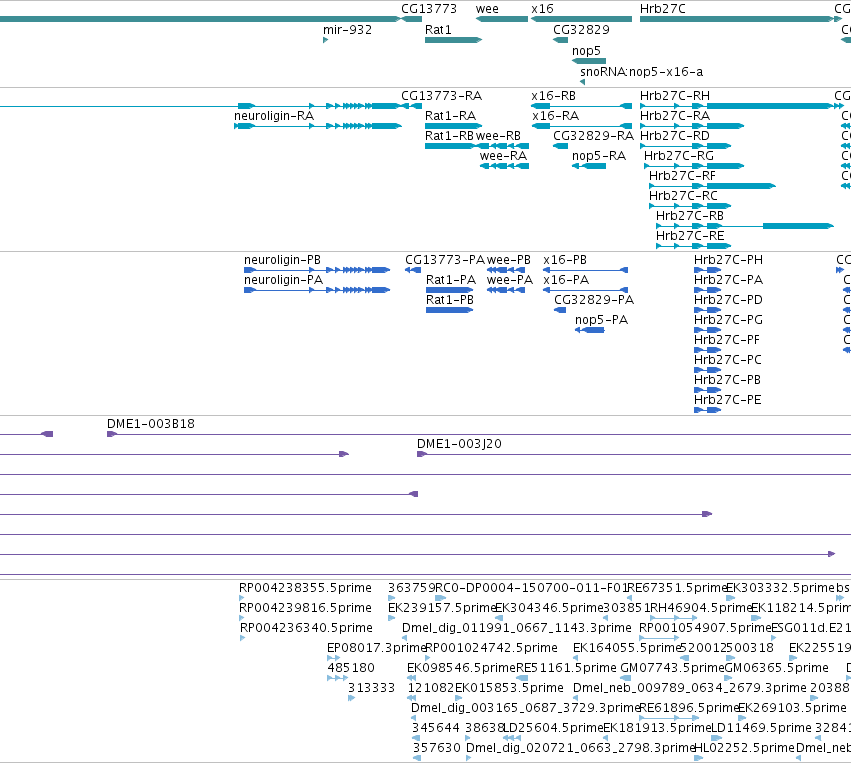The height and width of the screenshot is (763, 851).
Task: Click the CG13773 gene label
Action: pyautogui.click(x=429, y=9)
